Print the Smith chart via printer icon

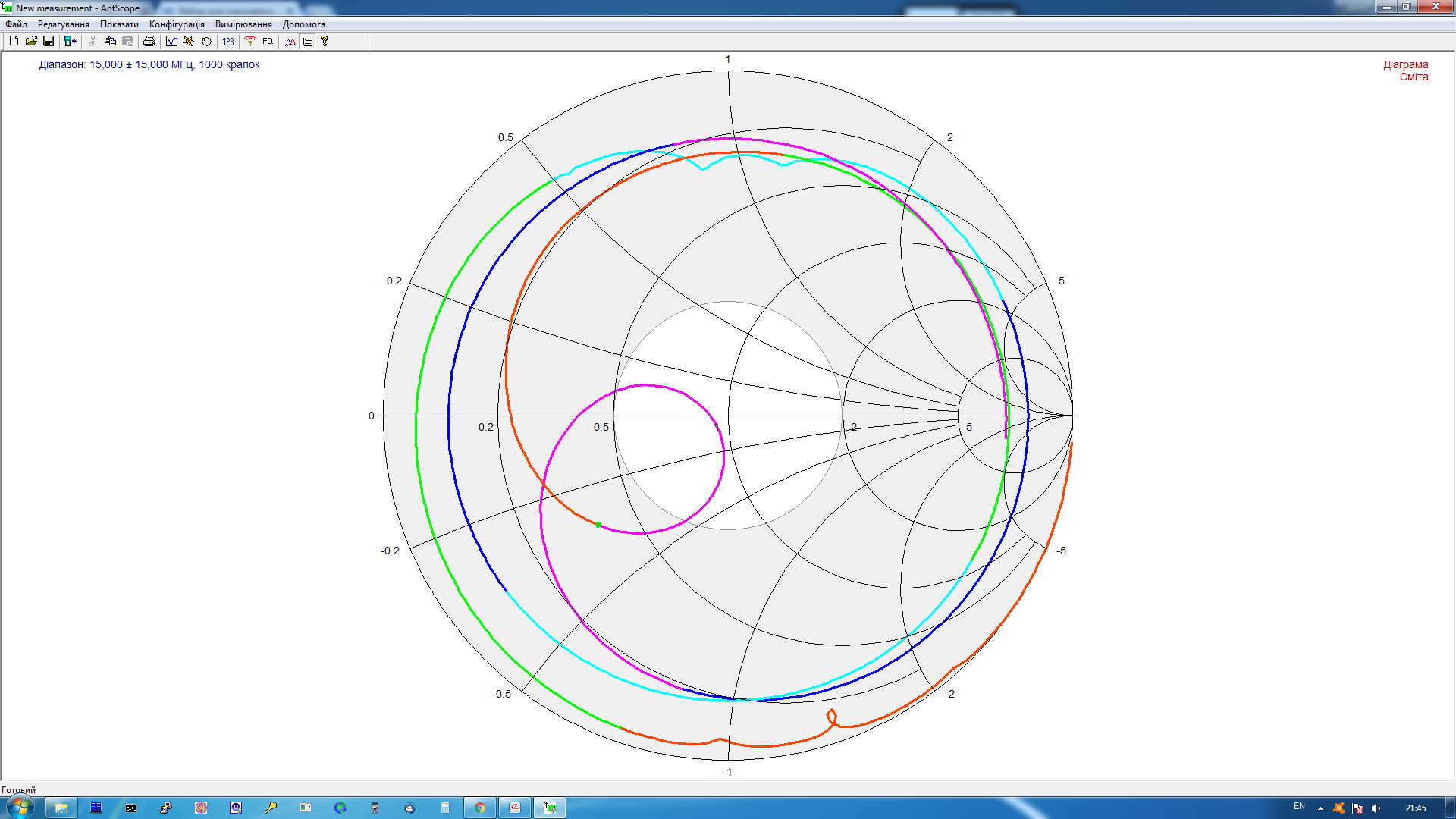coord(149,41)
